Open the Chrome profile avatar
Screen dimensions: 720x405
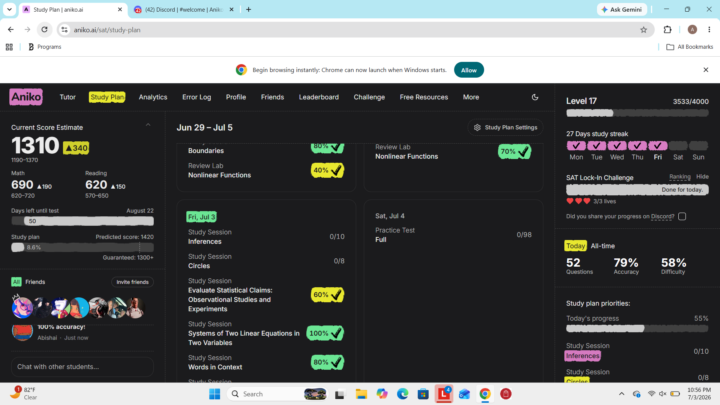pos(692,30)
